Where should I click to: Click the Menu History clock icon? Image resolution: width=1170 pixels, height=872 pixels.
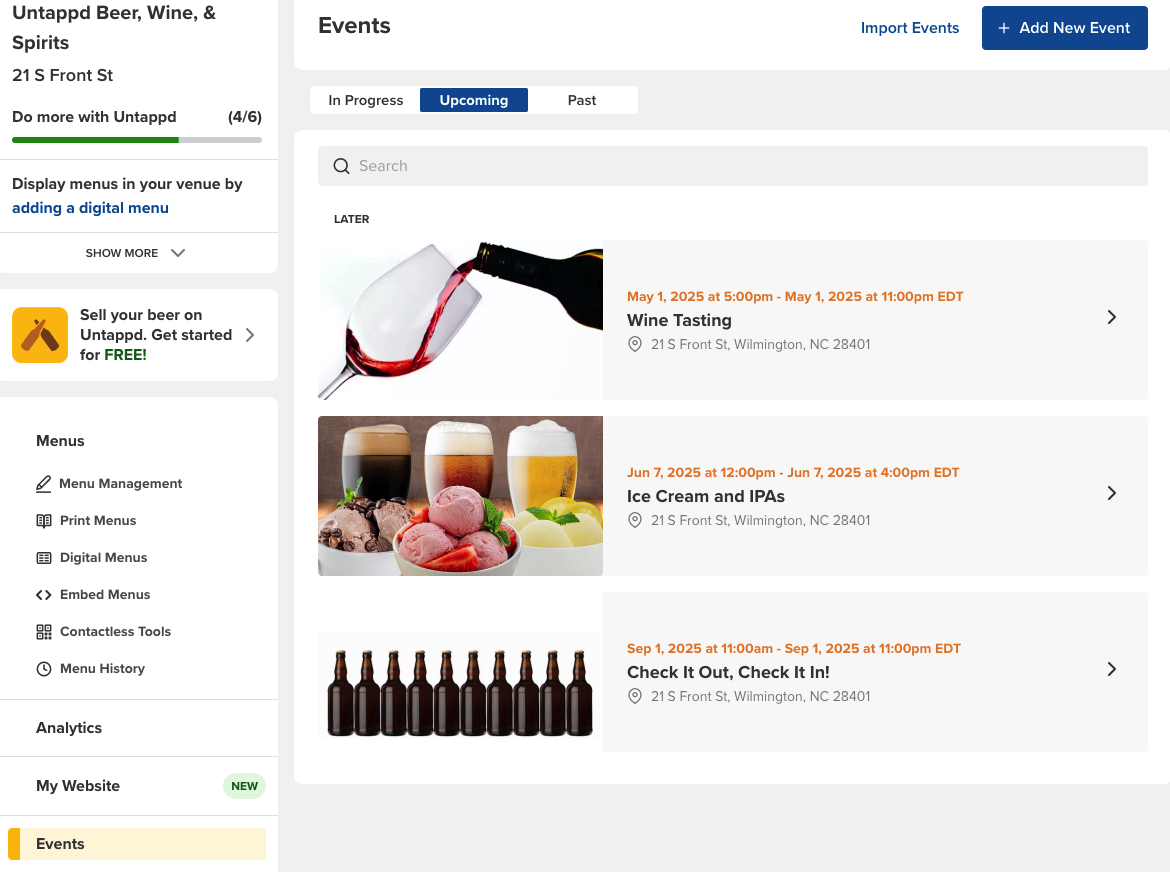44,669
